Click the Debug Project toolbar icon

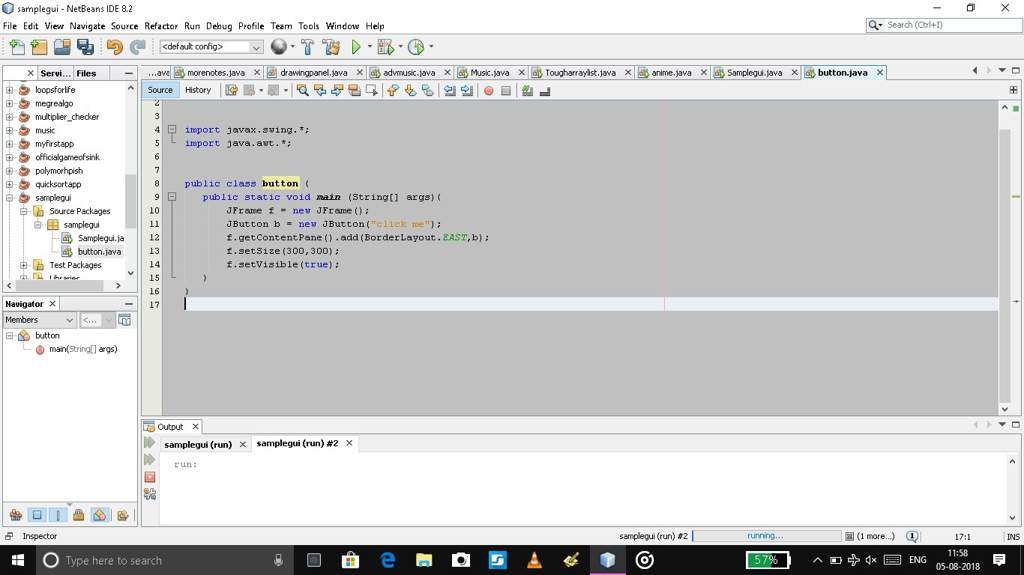(x=385, y=47)
